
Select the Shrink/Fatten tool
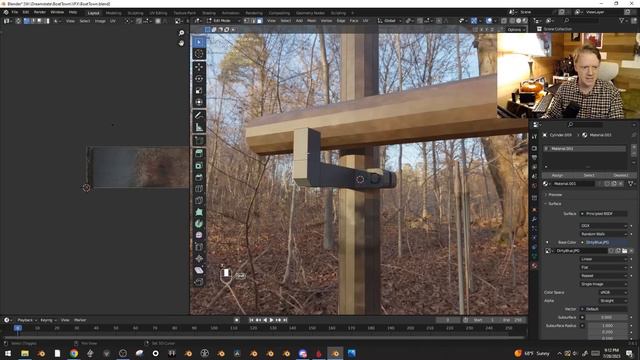(x=199, y=258)
